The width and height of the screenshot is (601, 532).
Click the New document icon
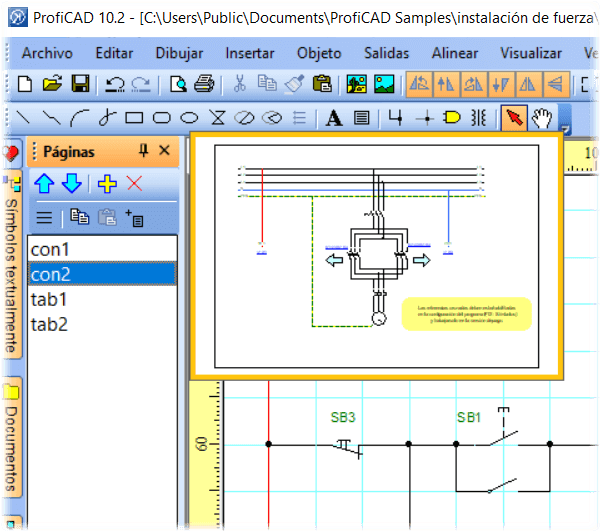[x=25, y=84]
